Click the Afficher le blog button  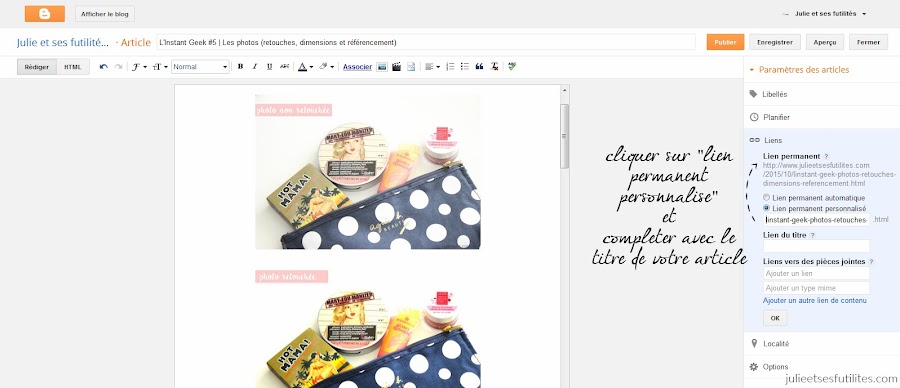104,14
